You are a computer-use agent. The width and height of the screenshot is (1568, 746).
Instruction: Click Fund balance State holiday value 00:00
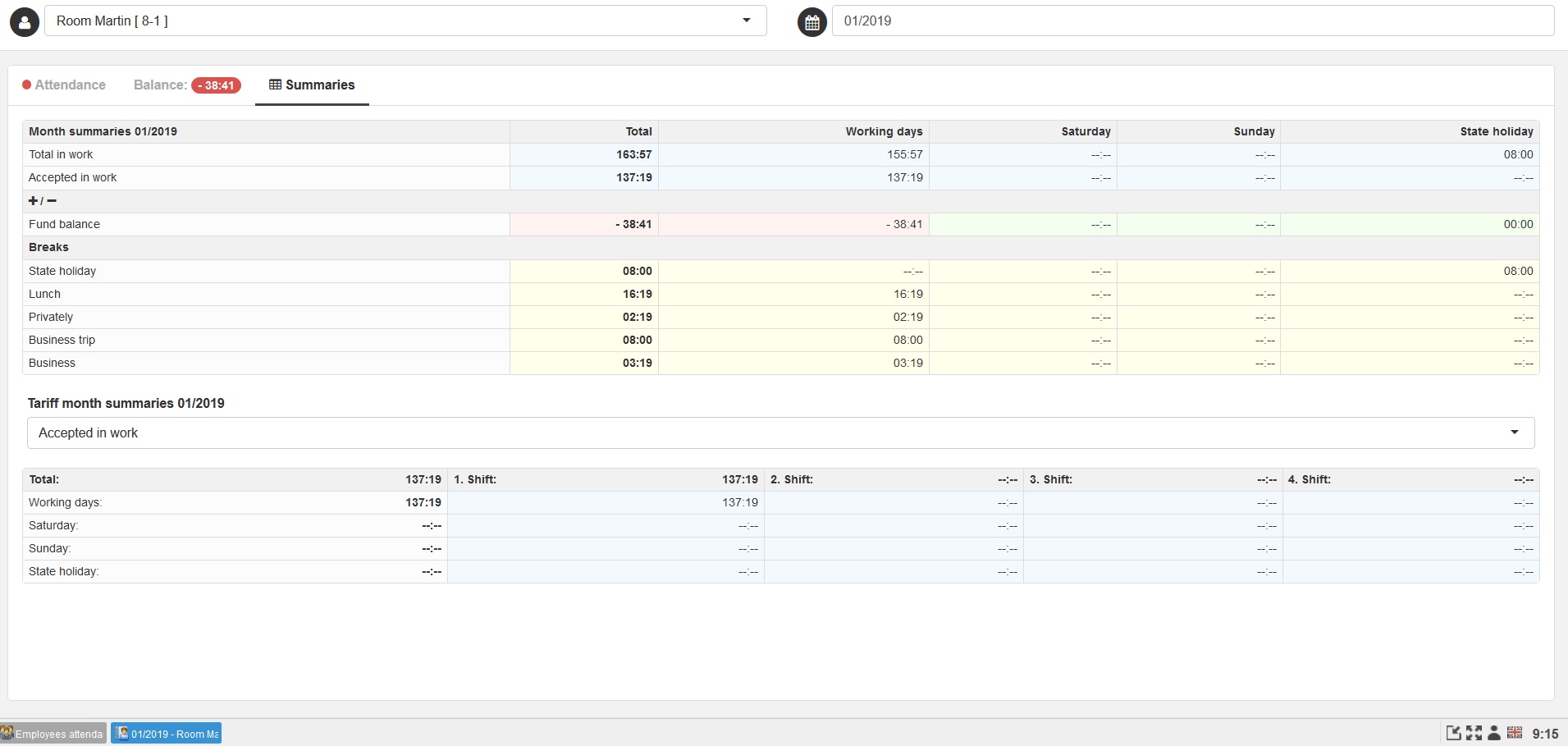(x=1518, y=224)
